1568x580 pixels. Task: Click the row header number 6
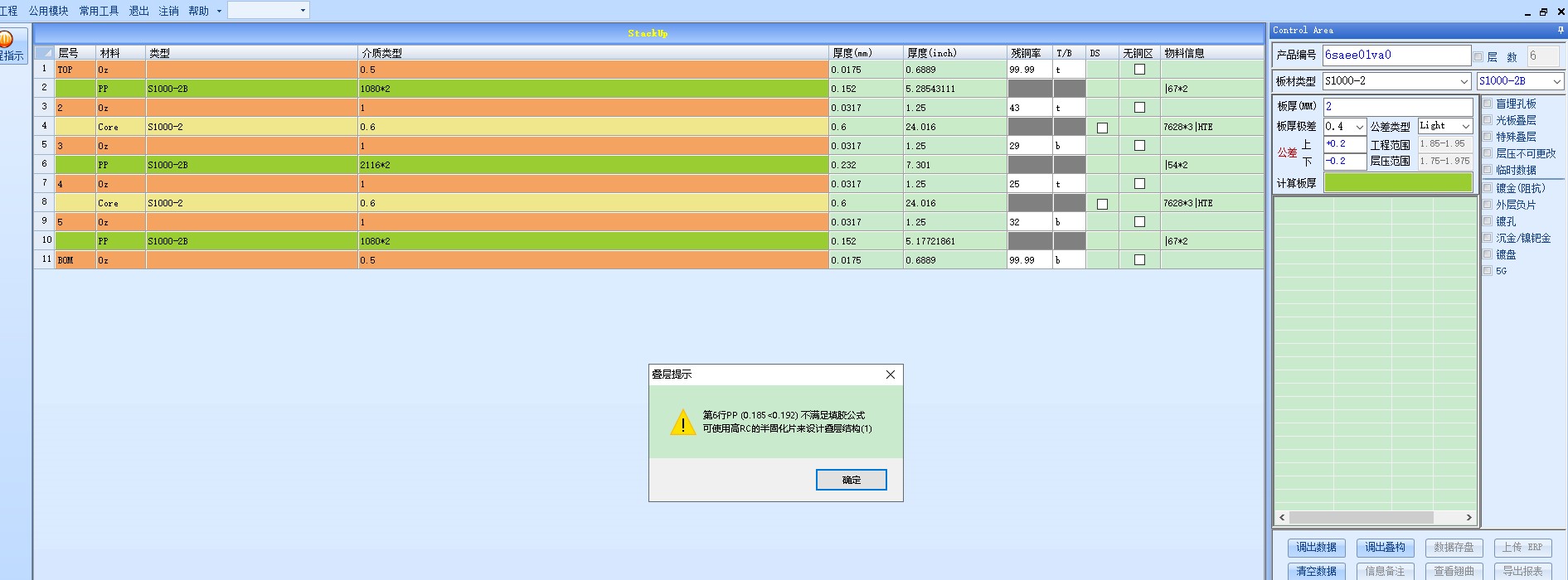pyautogui.click(x=45, y=164)
